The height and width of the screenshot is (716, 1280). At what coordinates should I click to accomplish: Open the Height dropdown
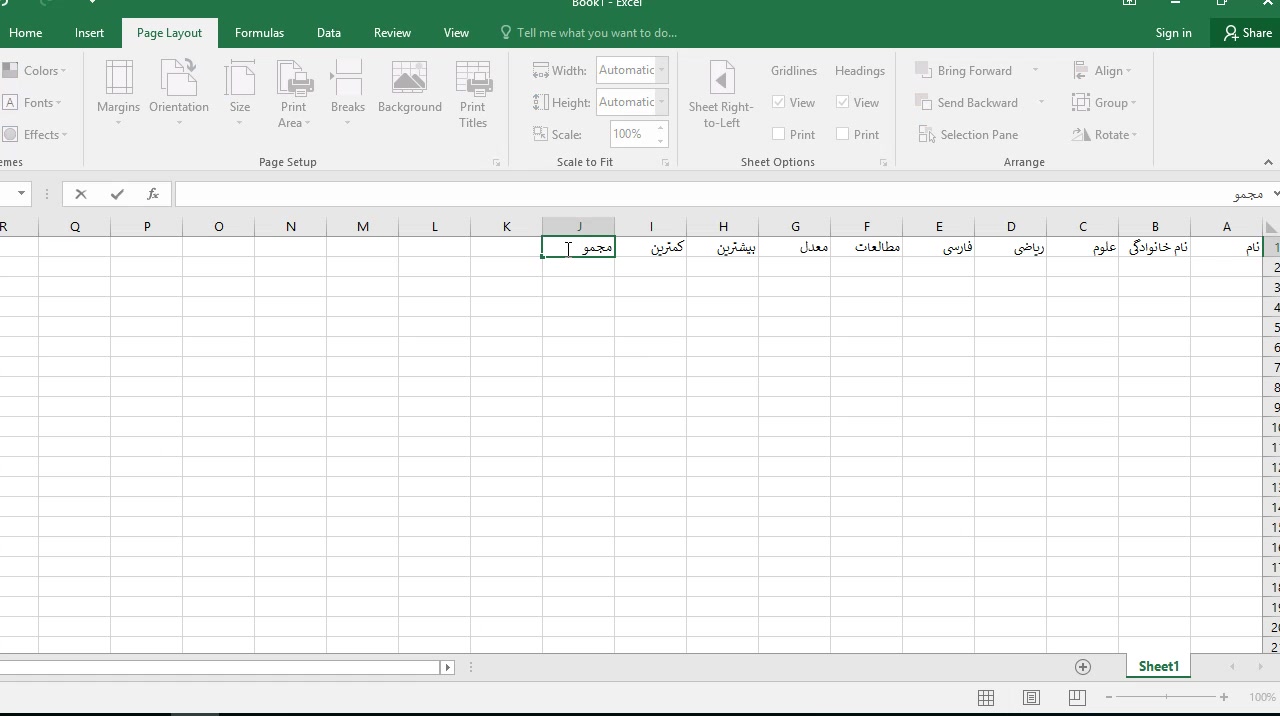click(x=661, y=102)
